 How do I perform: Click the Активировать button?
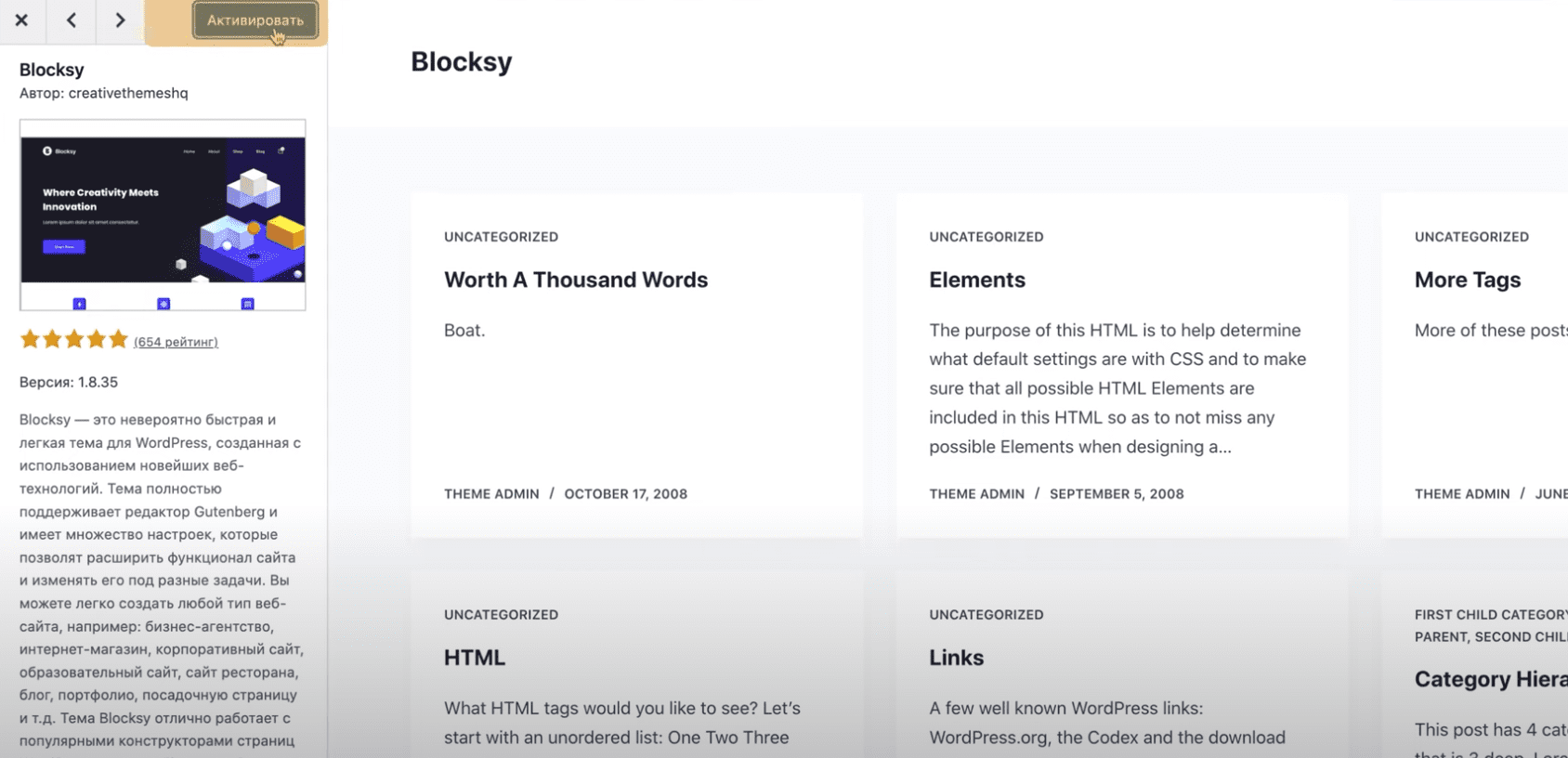click(255, 20)
